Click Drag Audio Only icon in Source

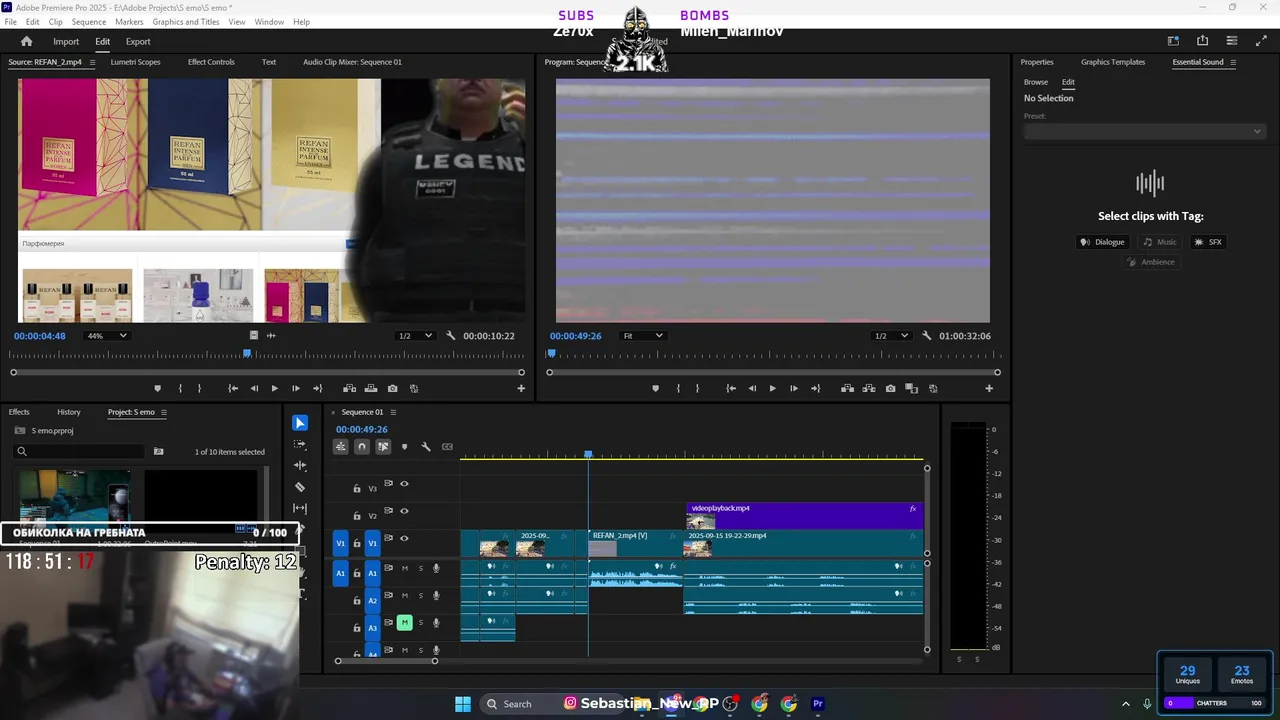click(x=271, y=336)
